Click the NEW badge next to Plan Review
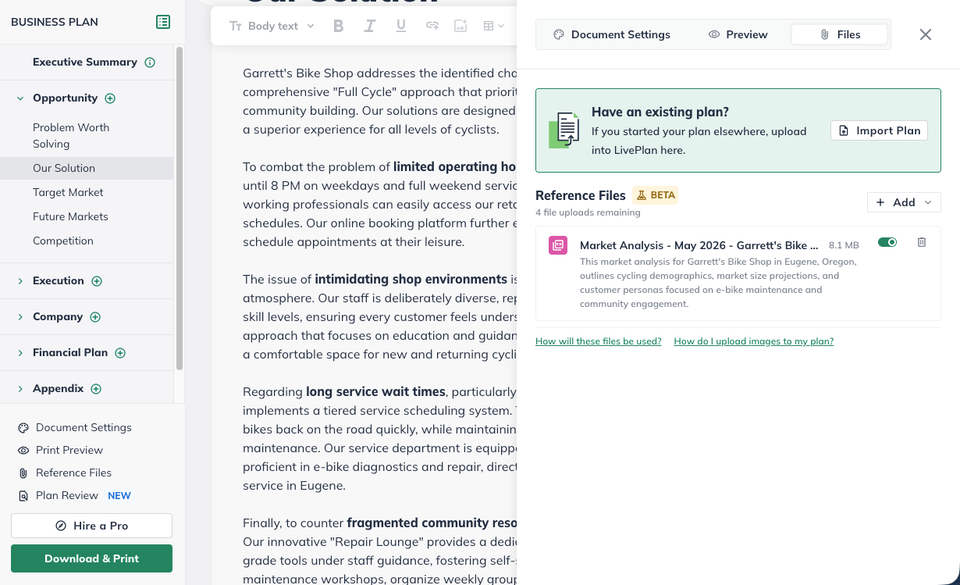The height and width of the screenshot is (585, 960). [x=119, y=496]
